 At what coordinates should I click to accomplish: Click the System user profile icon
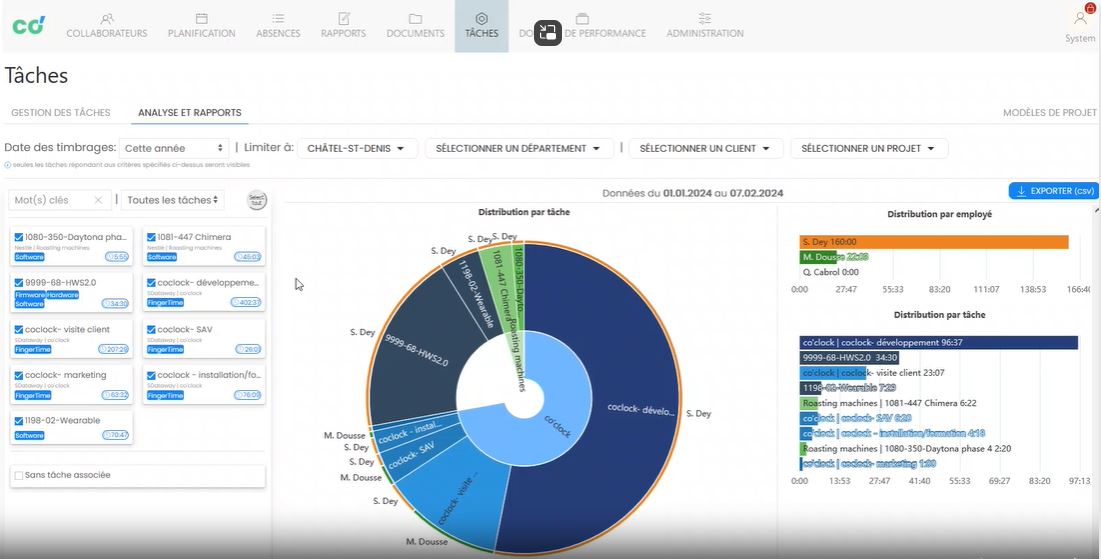point(1080,18)
